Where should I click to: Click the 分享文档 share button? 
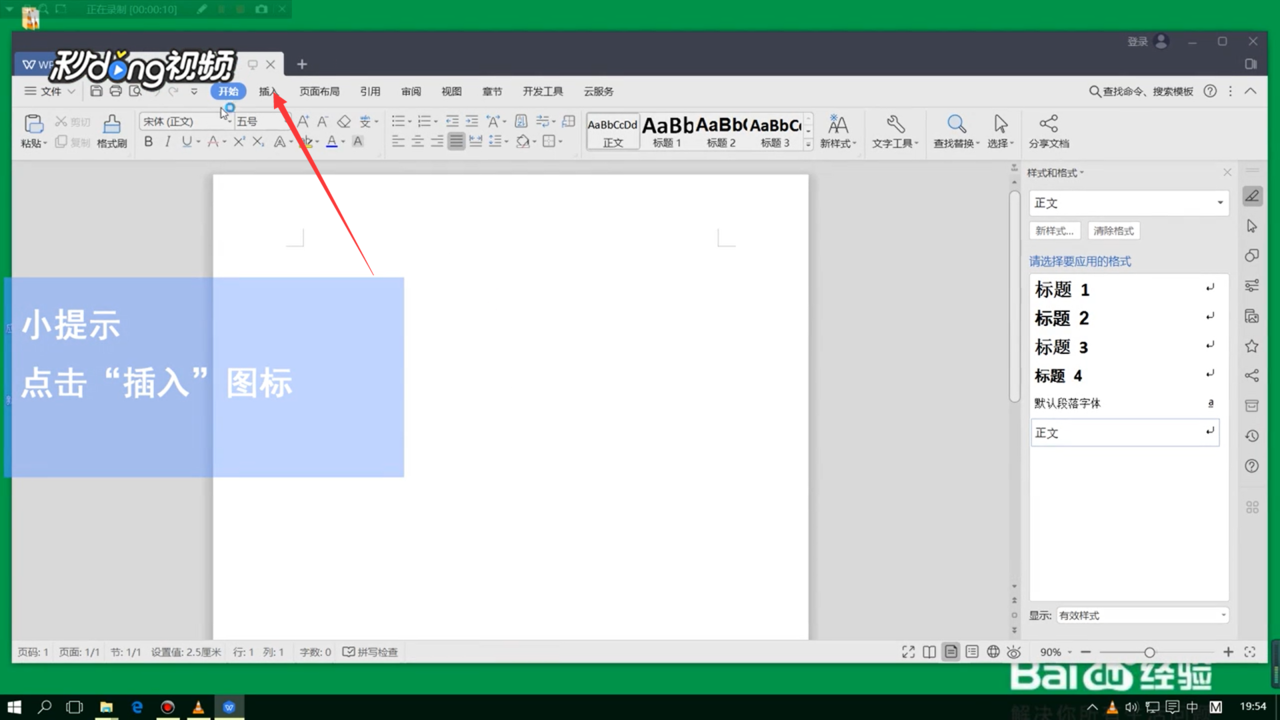coord(1048,131)
